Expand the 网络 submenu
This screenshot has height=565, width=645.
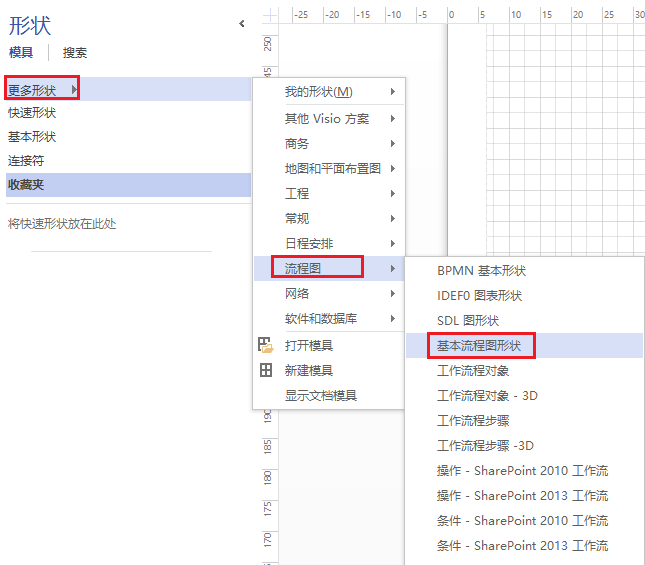pos(329,293)
